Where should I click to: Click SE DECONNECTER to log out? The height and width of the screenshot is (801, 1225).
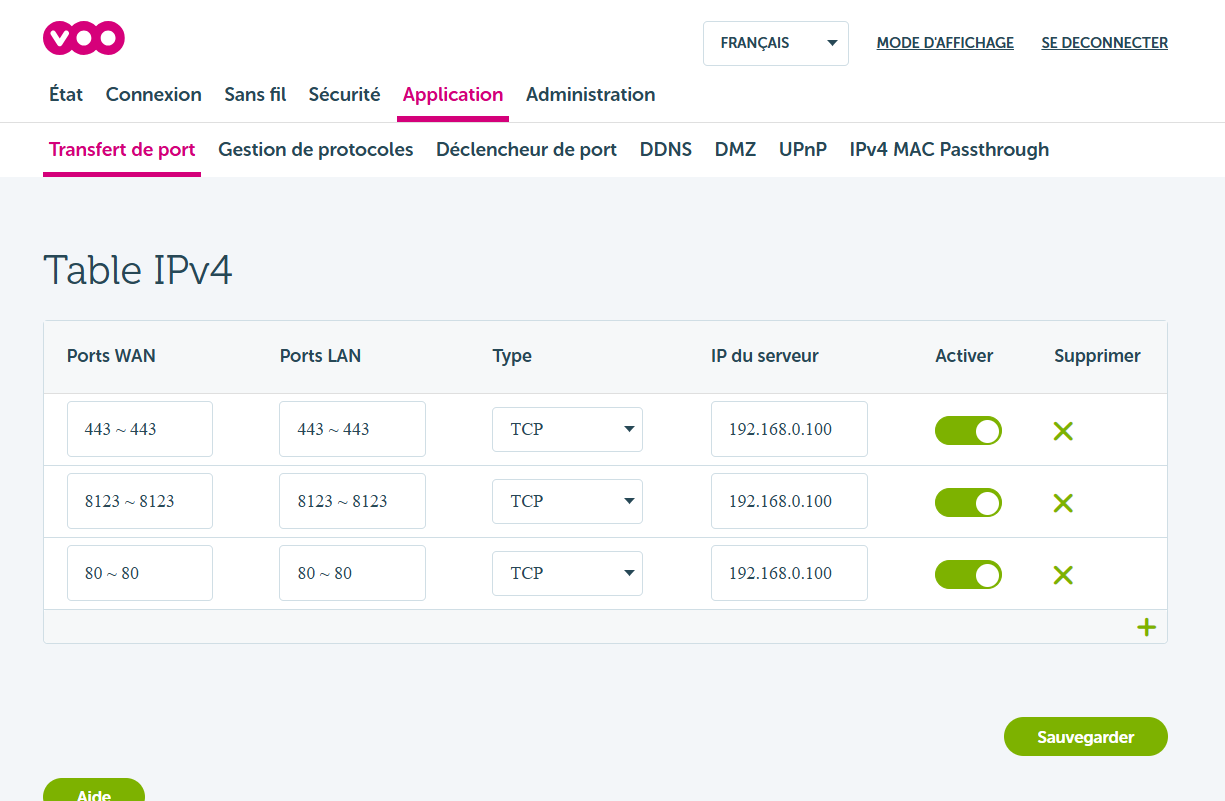point(1105,43)
